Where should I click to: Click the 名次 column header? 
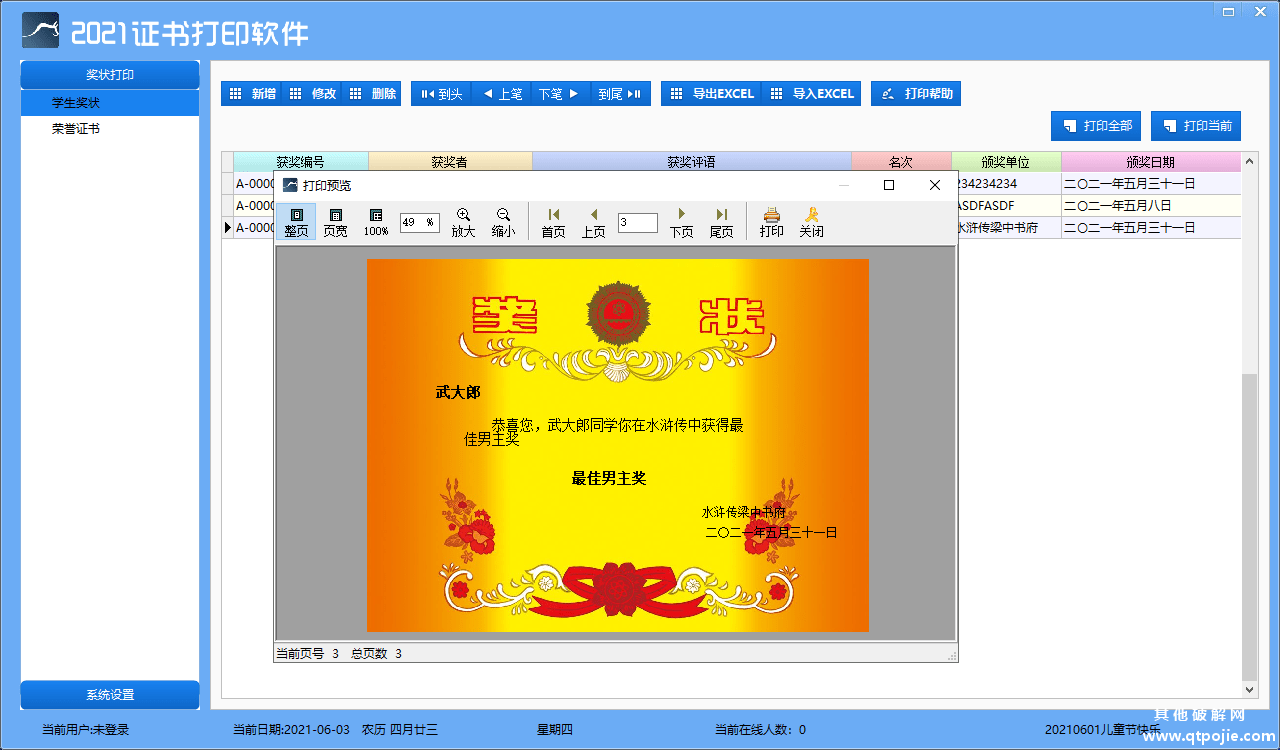pos(901,162)
